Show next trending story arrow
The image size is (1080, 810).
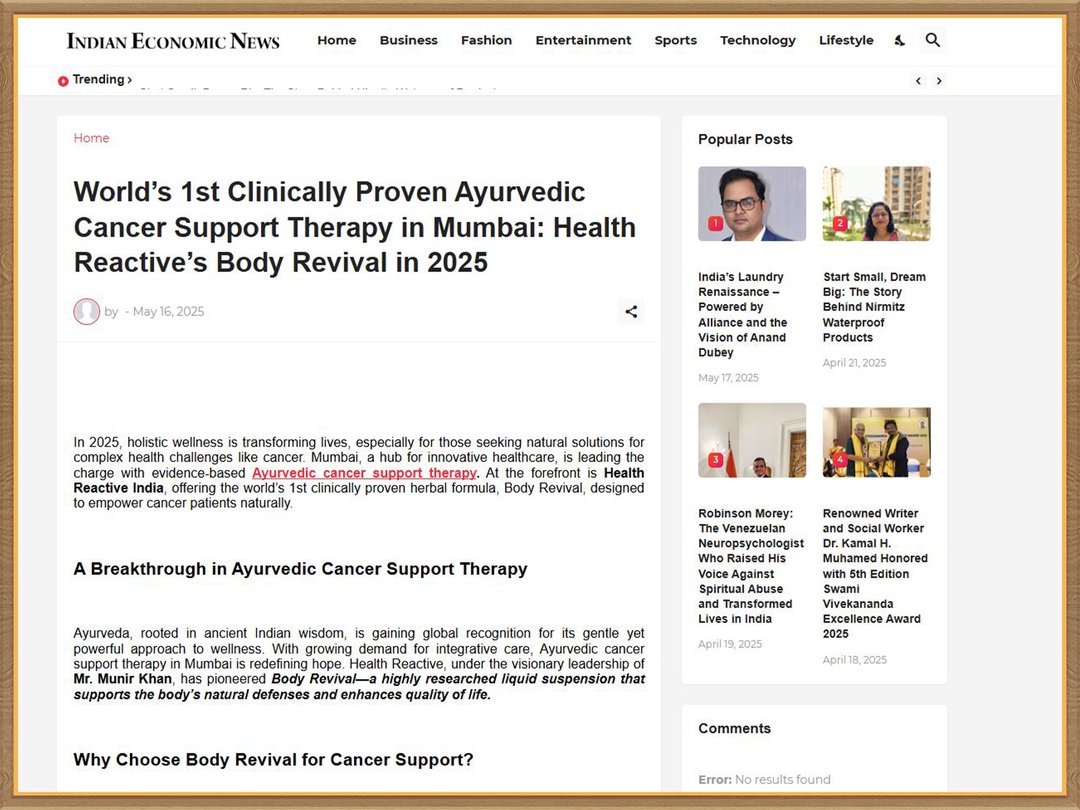tap(939, 81)
